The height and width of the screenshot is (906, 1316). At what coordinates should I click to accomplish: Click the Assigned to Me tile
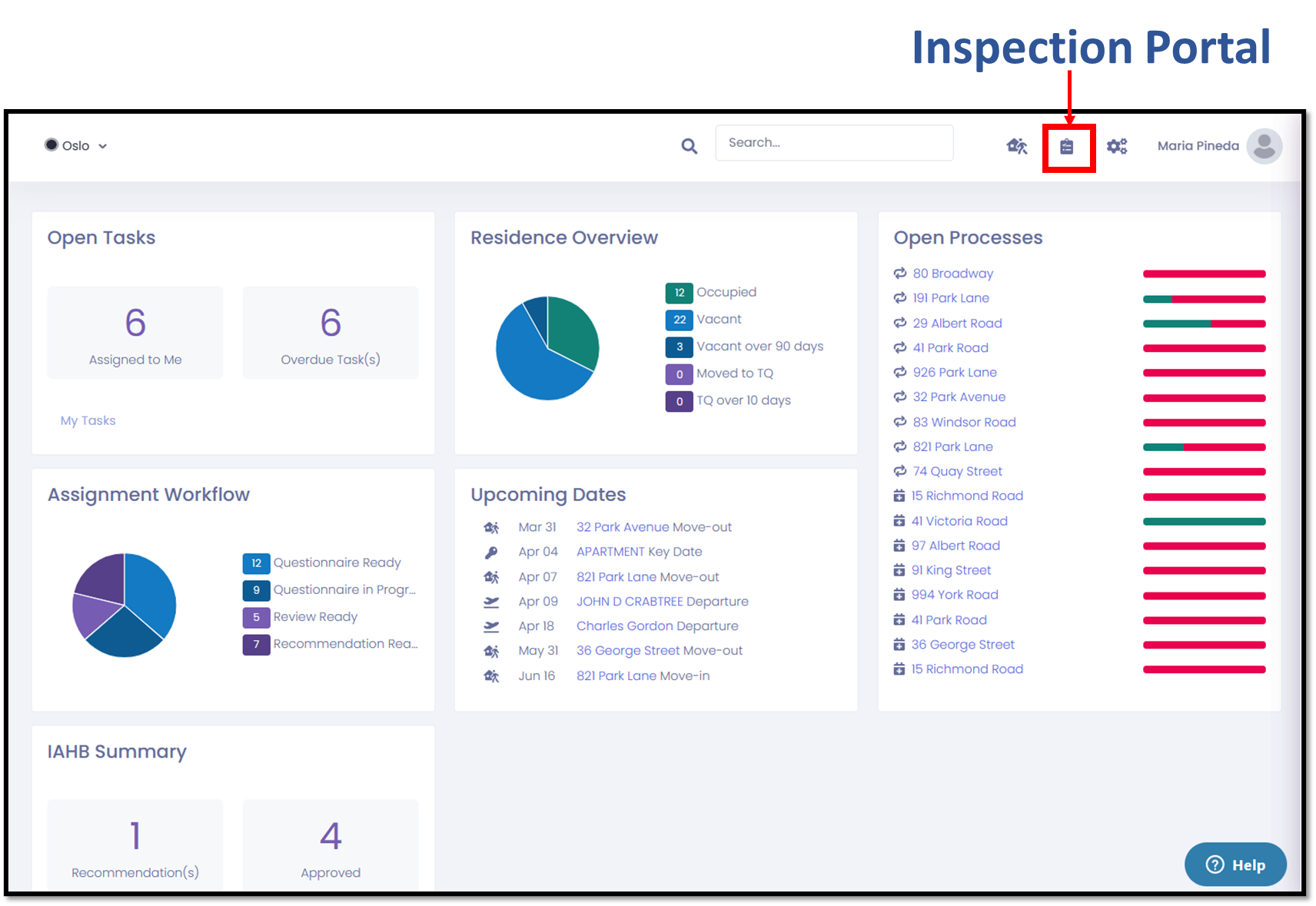[x=135, y=333]
